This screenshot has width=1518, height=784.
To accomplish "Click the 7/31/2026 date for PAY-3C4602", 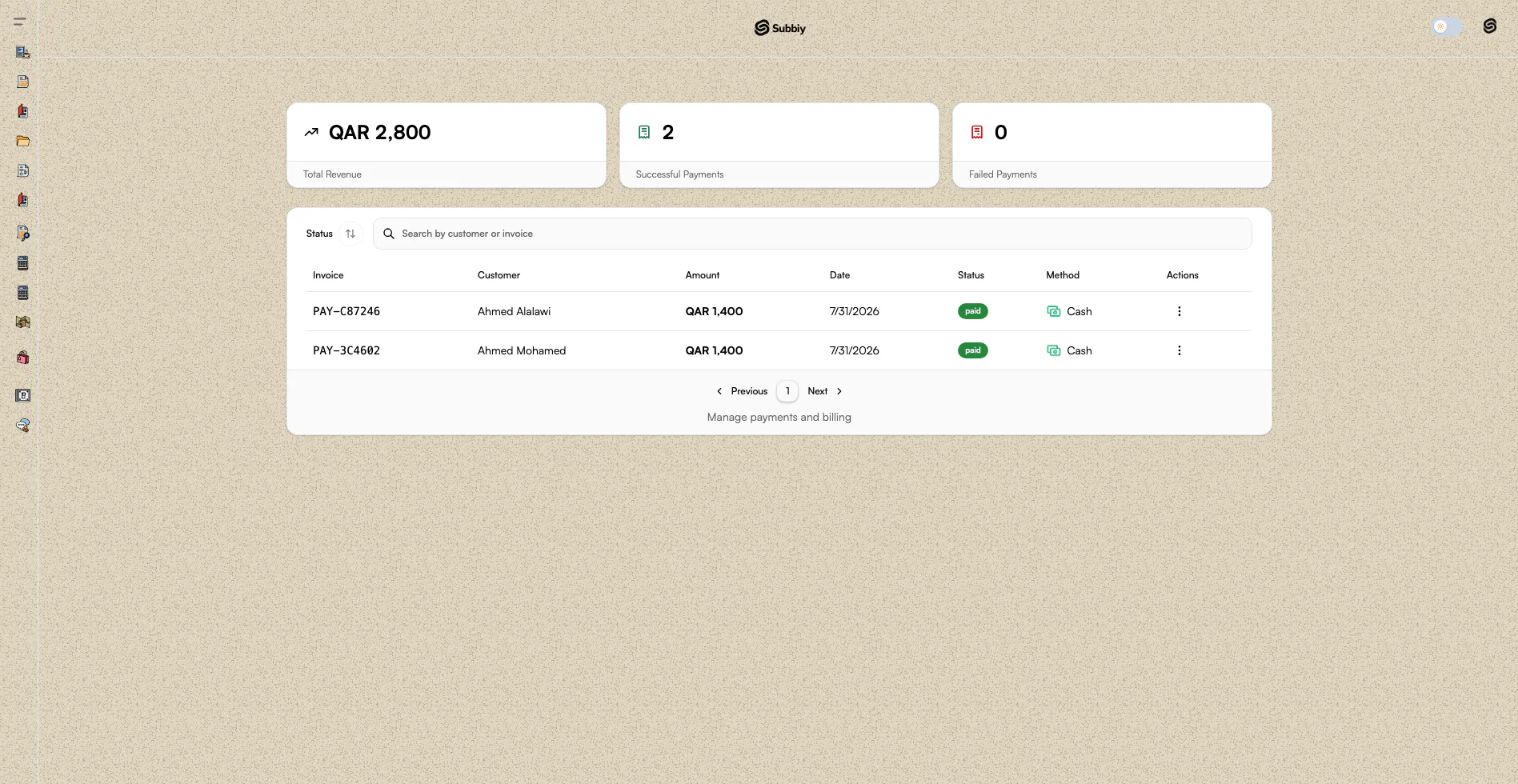I will [x=854, y=350].
